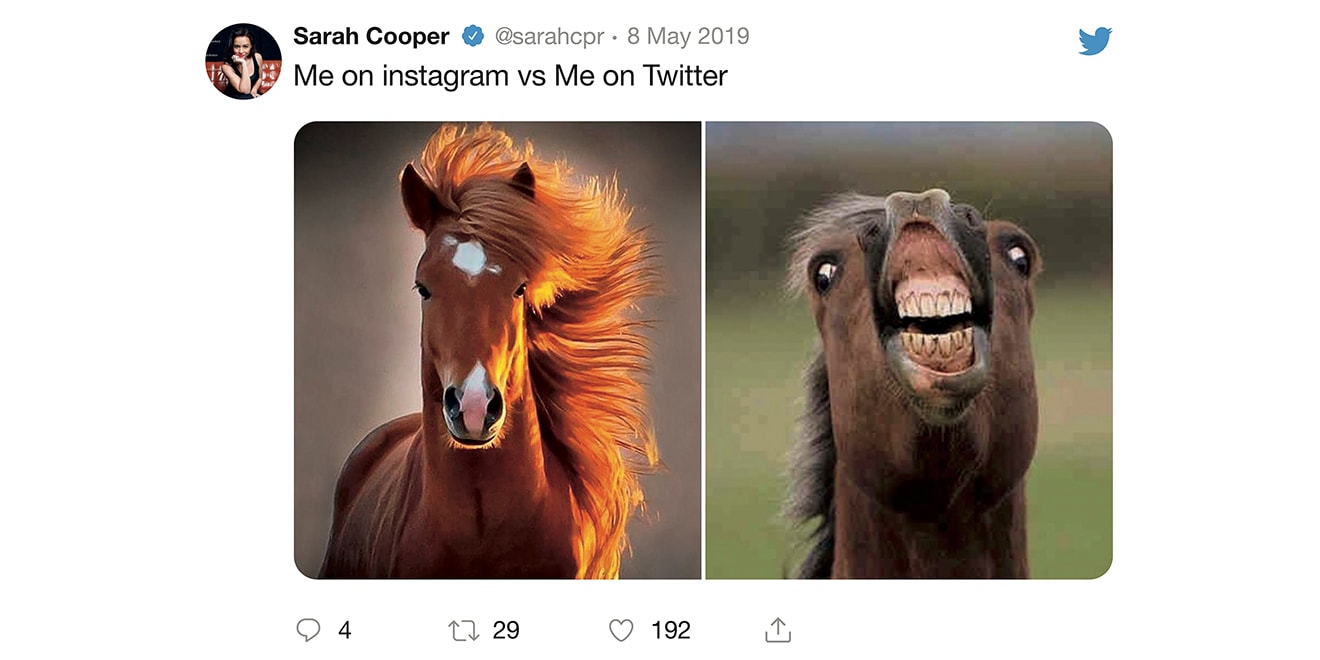View the glamorous orange-maned horse image
Image resolution: width=1320 pixels, height=660 pixels.
[497, 350]
